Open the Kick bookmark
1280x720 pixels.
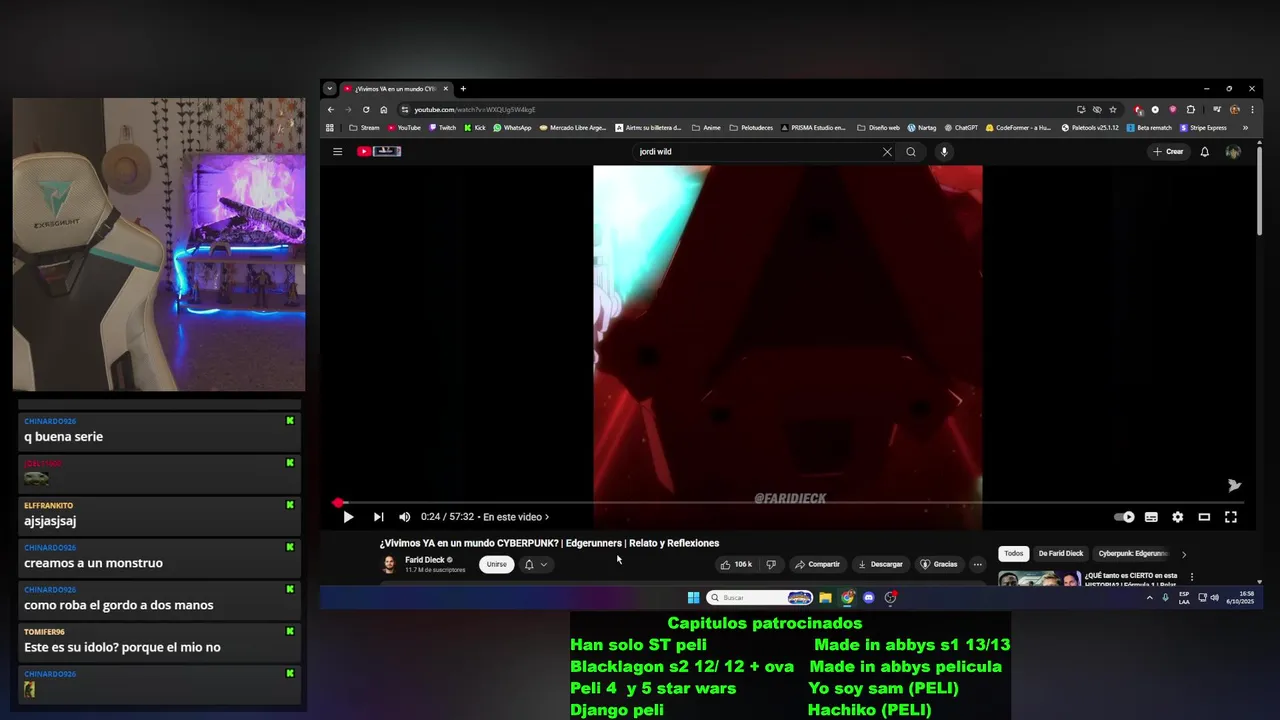coord(475,128)
